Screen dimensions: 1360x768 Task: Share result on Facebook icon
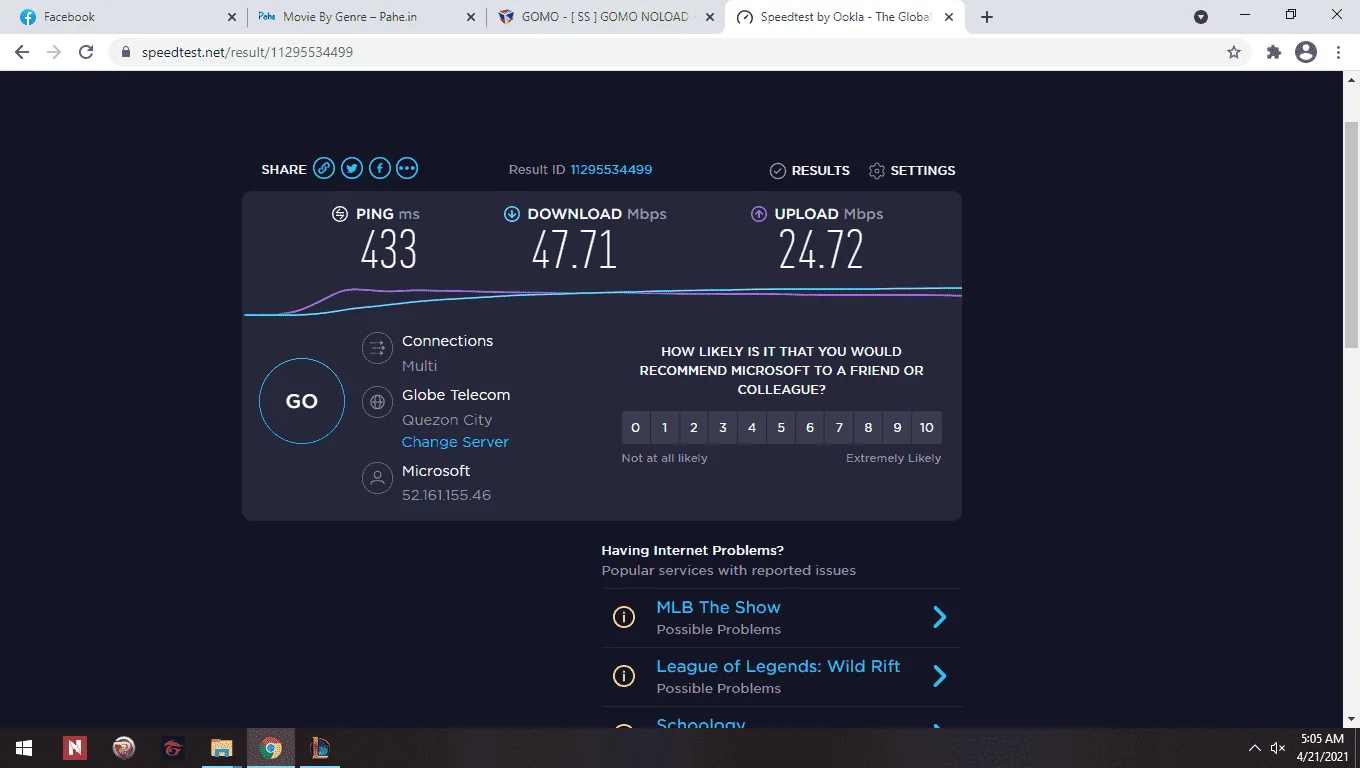380,169
